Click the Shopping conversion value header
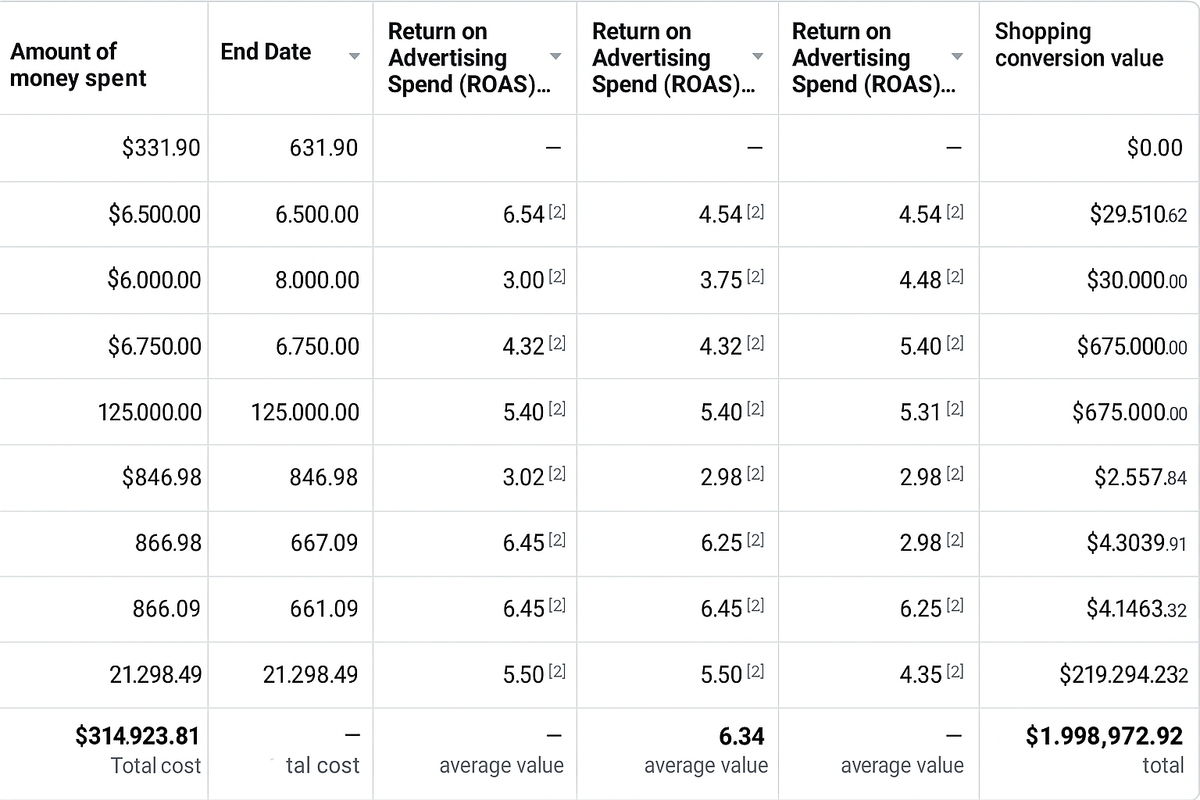The height and width of the screenshot is (800, 1200). (x=1079, y=45)
